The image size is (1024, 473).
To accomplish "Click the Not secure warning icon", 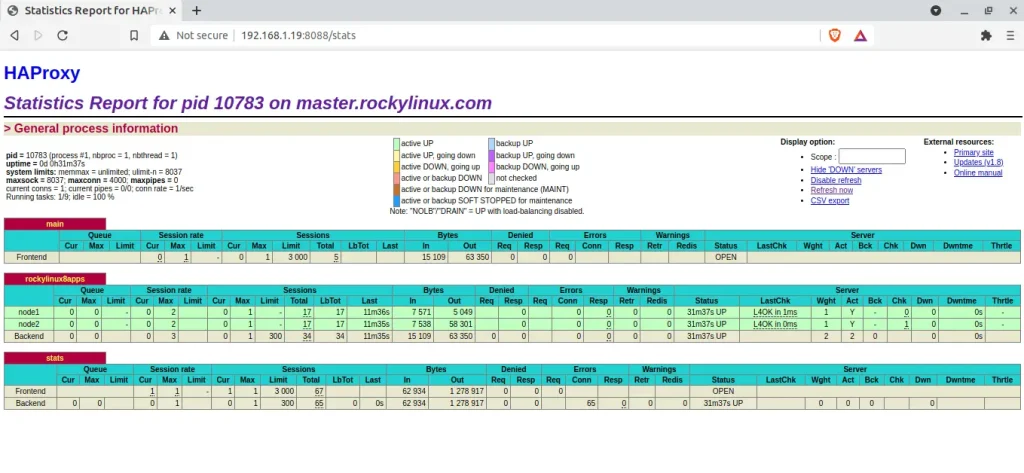I will pyautogui.click(x=163, y=35).
